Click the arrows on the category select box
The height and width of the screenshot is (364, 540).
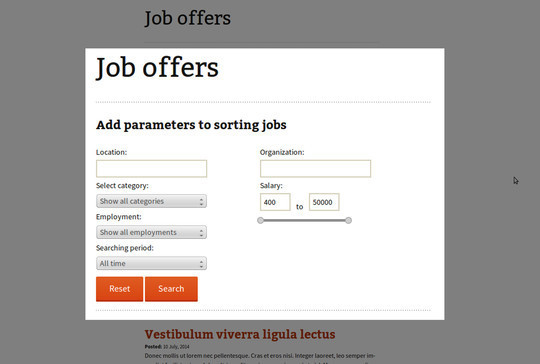coord(201,201)
